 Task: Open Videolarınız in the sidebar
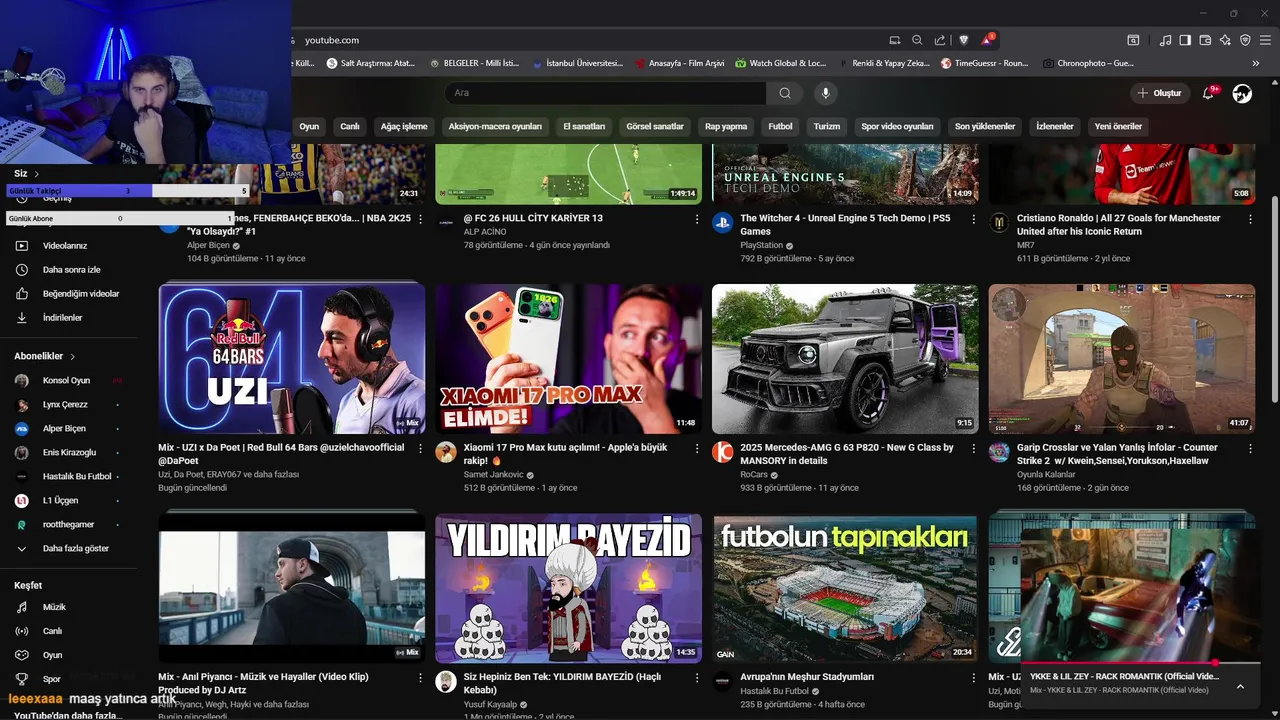click(x=65, y=246)
